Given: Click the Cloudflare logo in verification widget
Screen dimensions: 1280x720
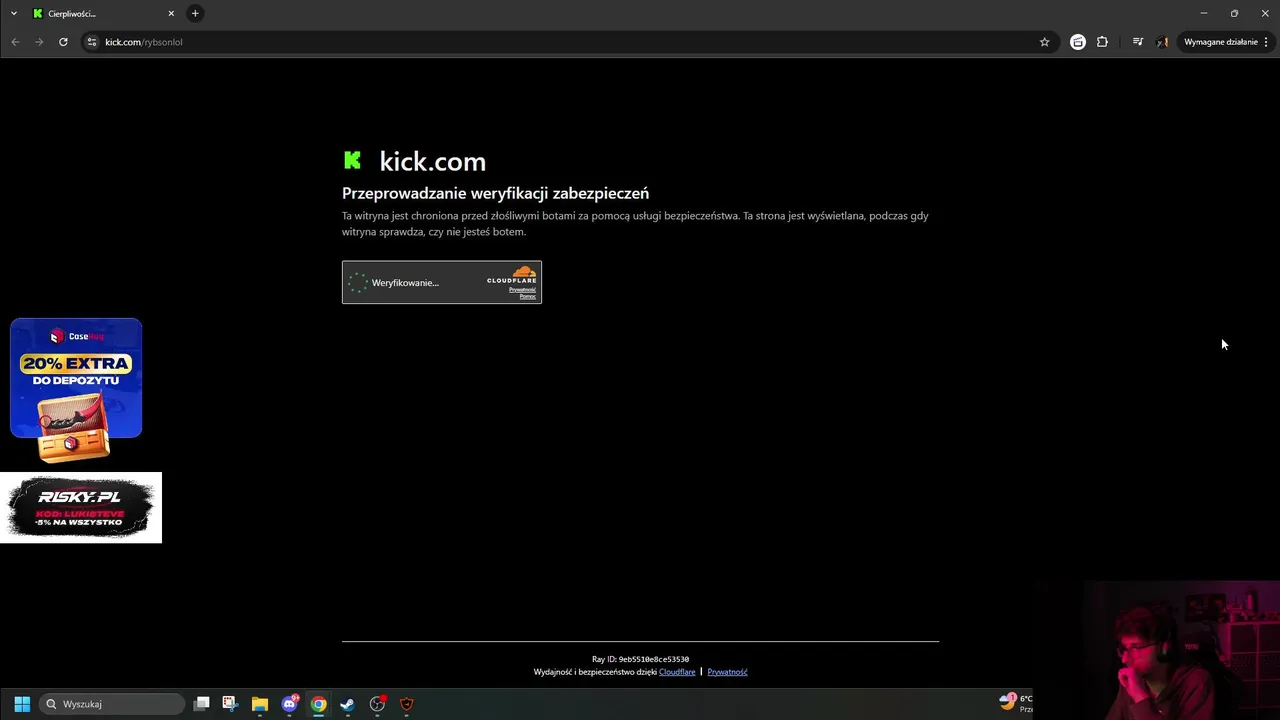Looking at the screenshot, I should 512,275.
